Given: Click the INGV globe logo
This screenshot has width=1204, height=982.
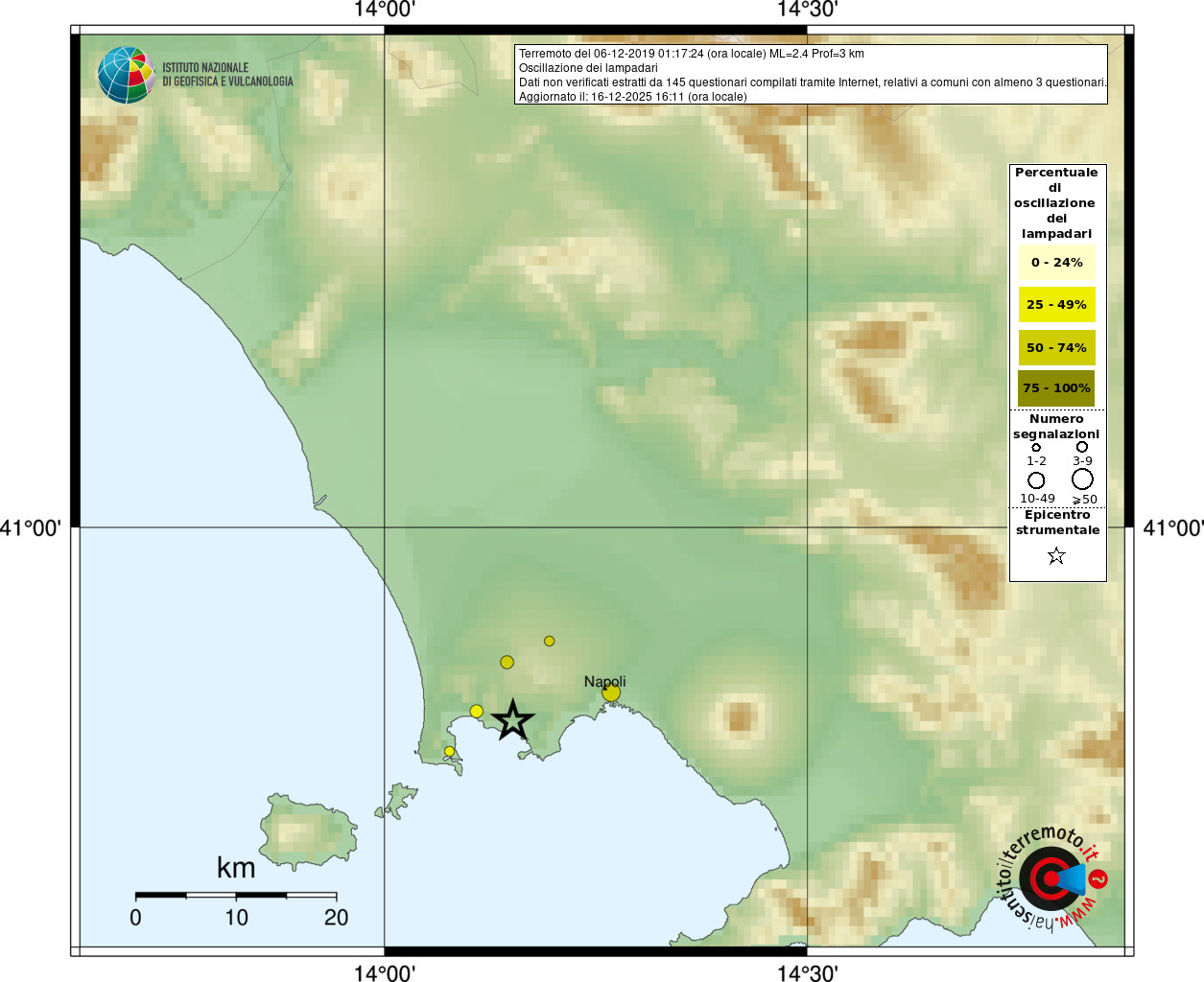Looking at the screenshot, I should coord(126,75).
